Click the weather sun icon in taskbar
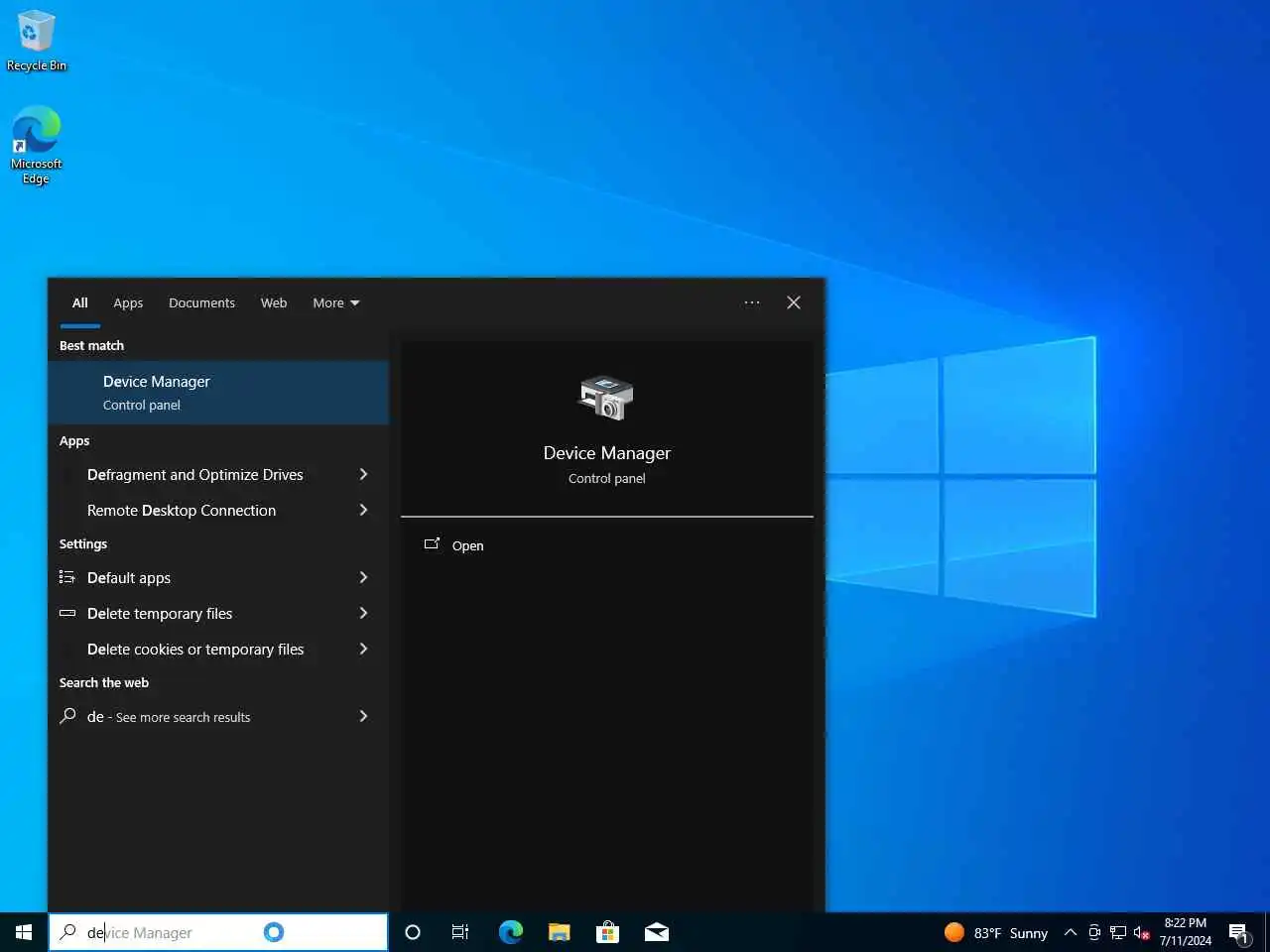 [954, 932]
